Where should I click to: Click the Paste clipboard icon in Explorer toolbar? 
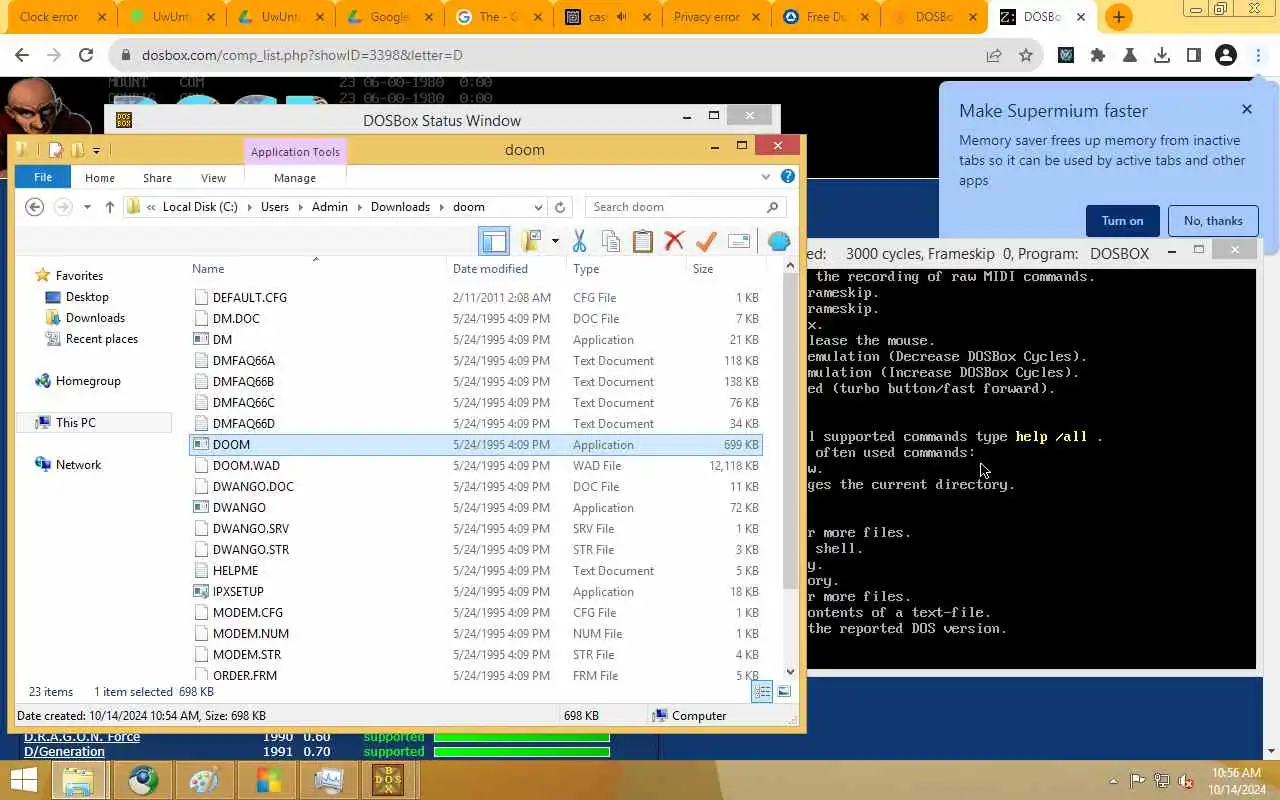tap(642, 241)
